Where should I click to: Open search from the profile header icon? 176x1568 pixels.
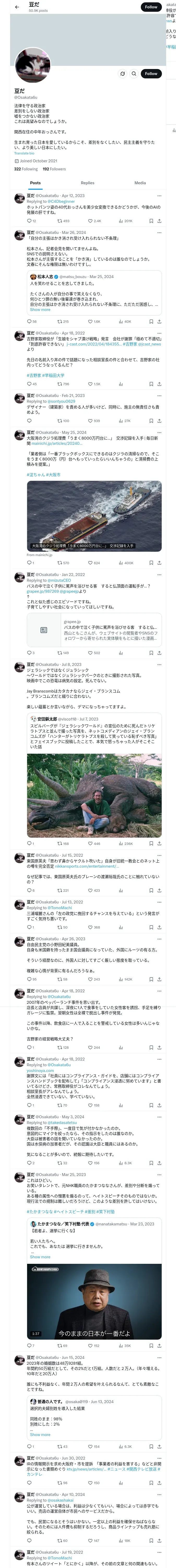pos(133,74)
